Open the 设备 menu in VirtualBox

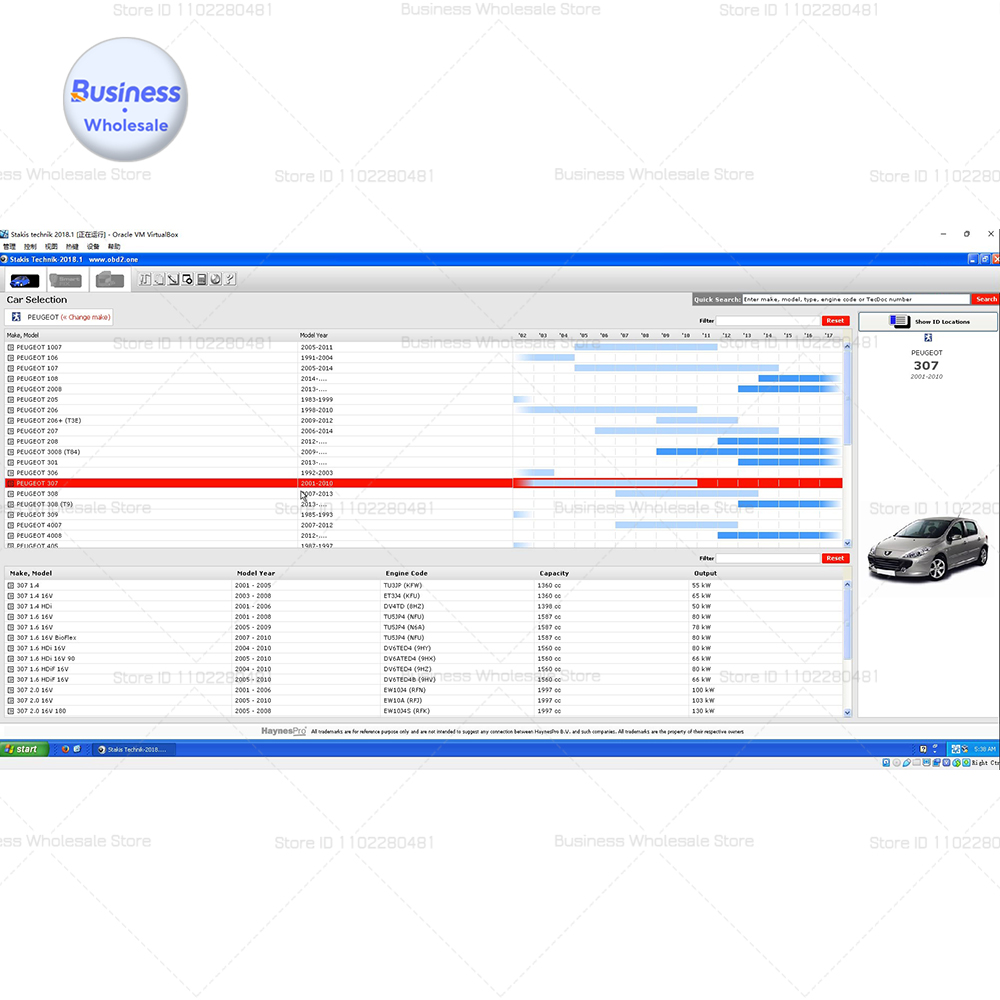point(93,246)
